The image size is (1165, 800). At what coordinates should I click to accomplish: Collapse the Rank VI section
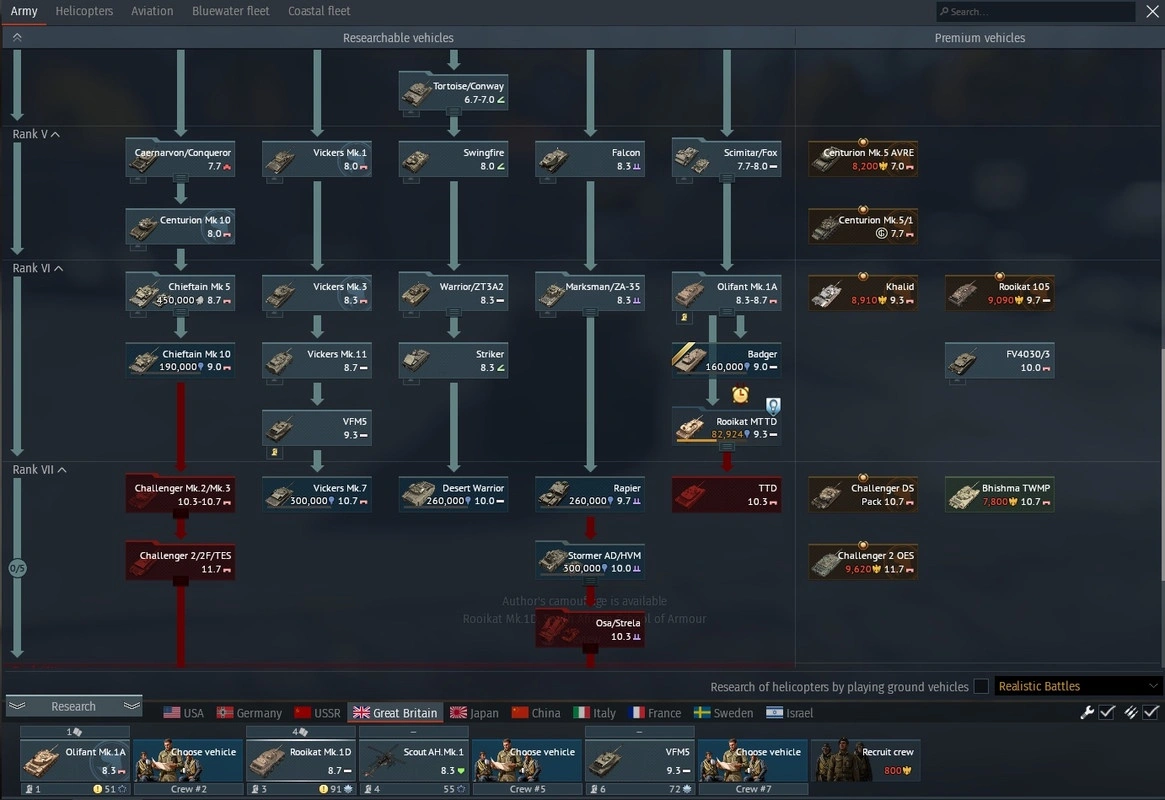57,268
